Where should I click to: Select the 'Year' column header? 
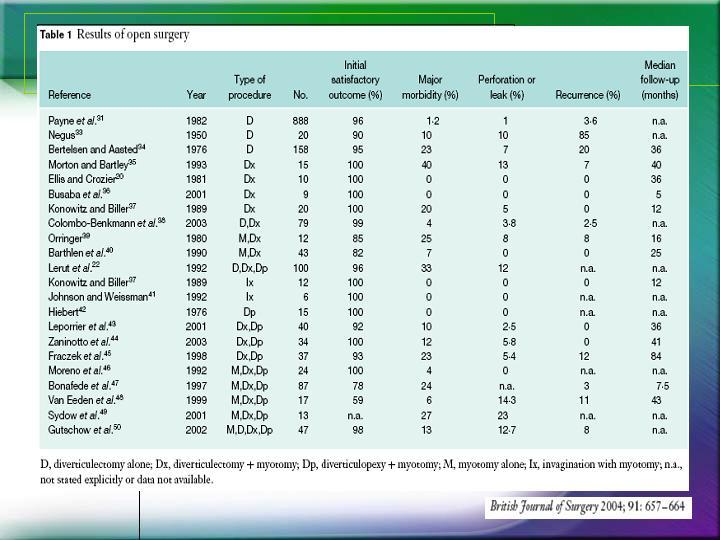click(196, 95)
